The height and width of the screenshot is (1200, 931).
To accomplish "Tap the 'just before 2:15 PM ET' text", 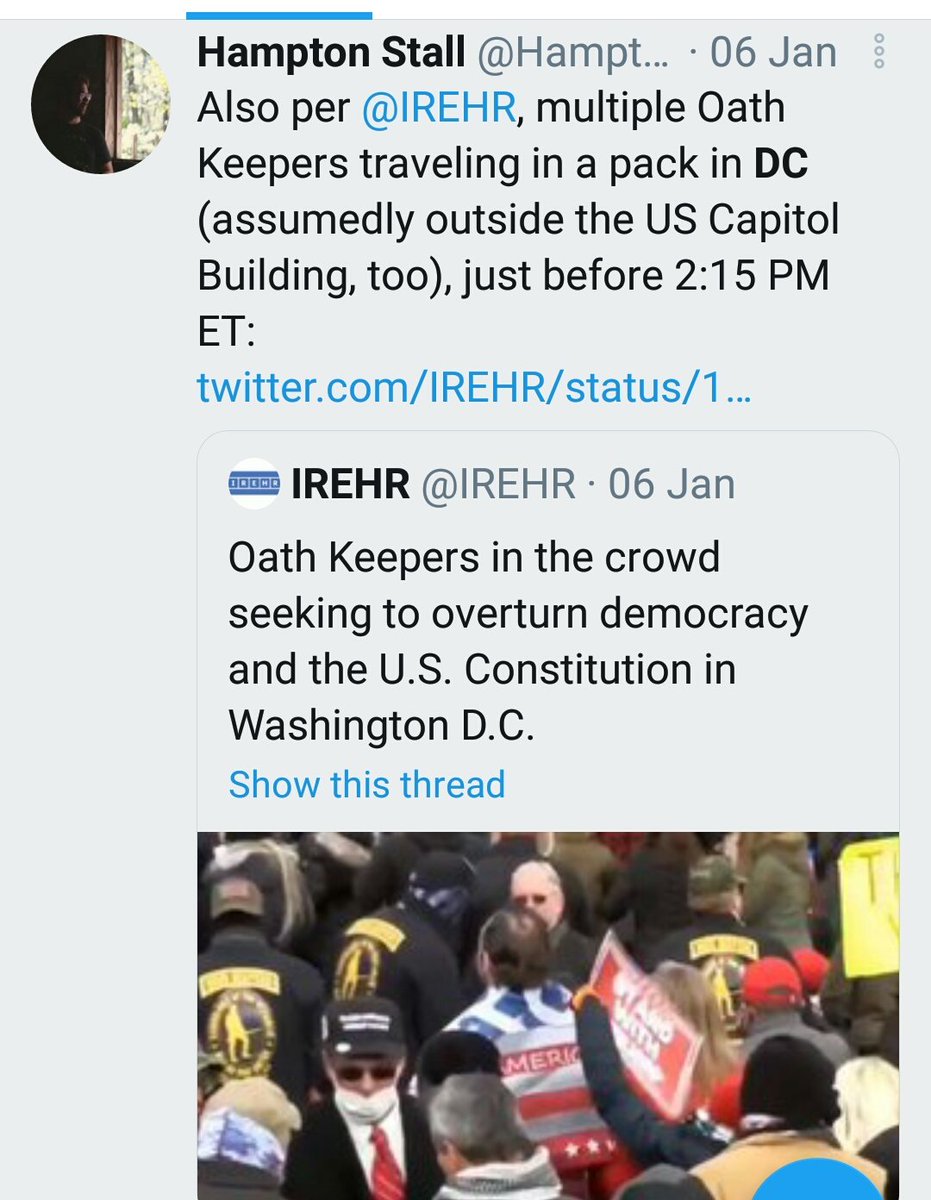I will click(x=620, y=276).
